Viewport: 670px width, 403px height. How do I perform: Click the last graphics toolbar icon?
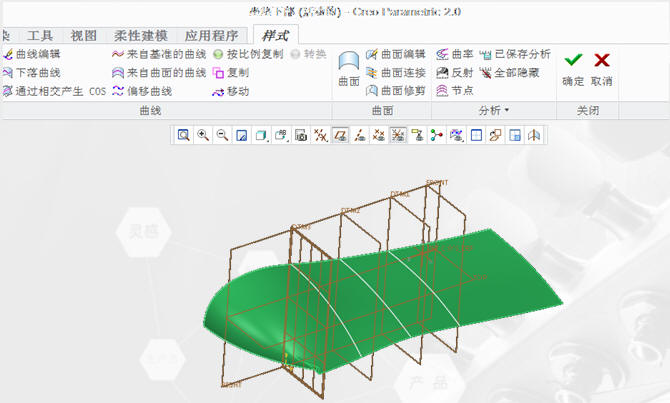[534, 135]
